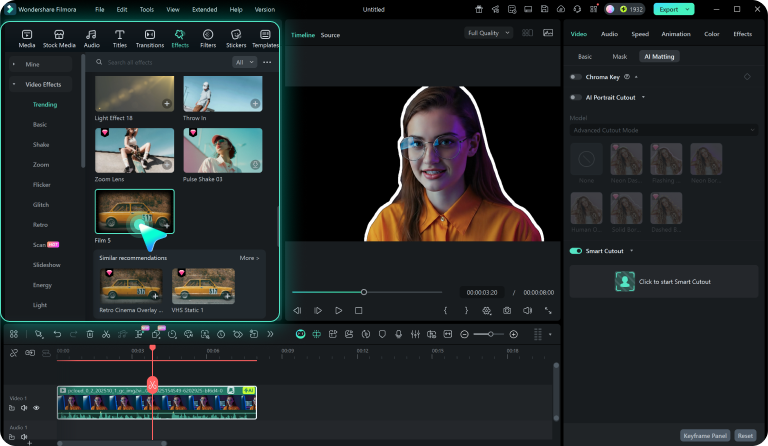768x446 pixels.
Task: Click the preview playback progress slider
Action: tap(364, 292)
